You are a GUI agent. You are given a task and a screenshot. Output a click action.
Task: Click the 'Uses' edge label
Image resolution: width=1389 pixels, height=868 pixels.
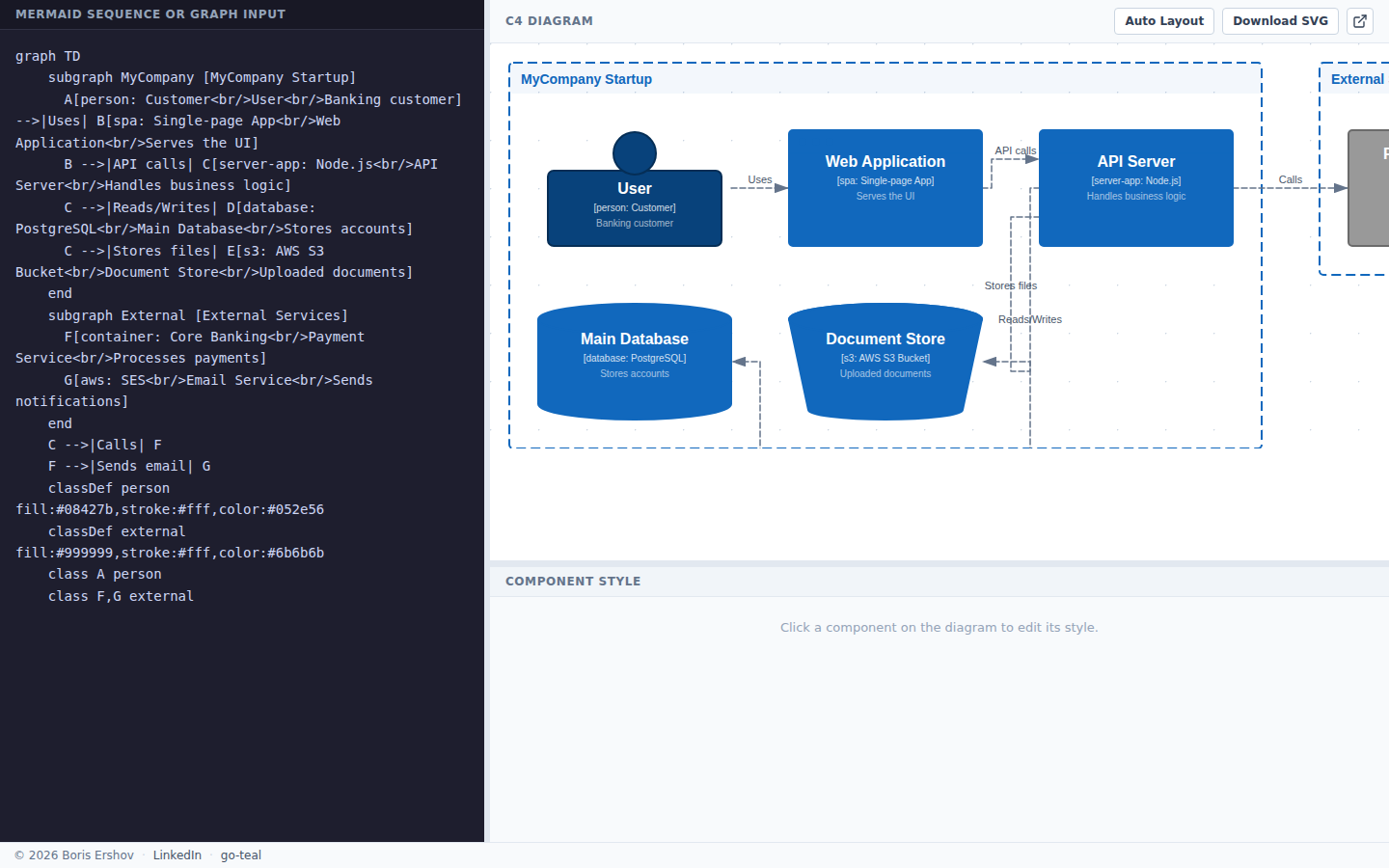[760, 179]
